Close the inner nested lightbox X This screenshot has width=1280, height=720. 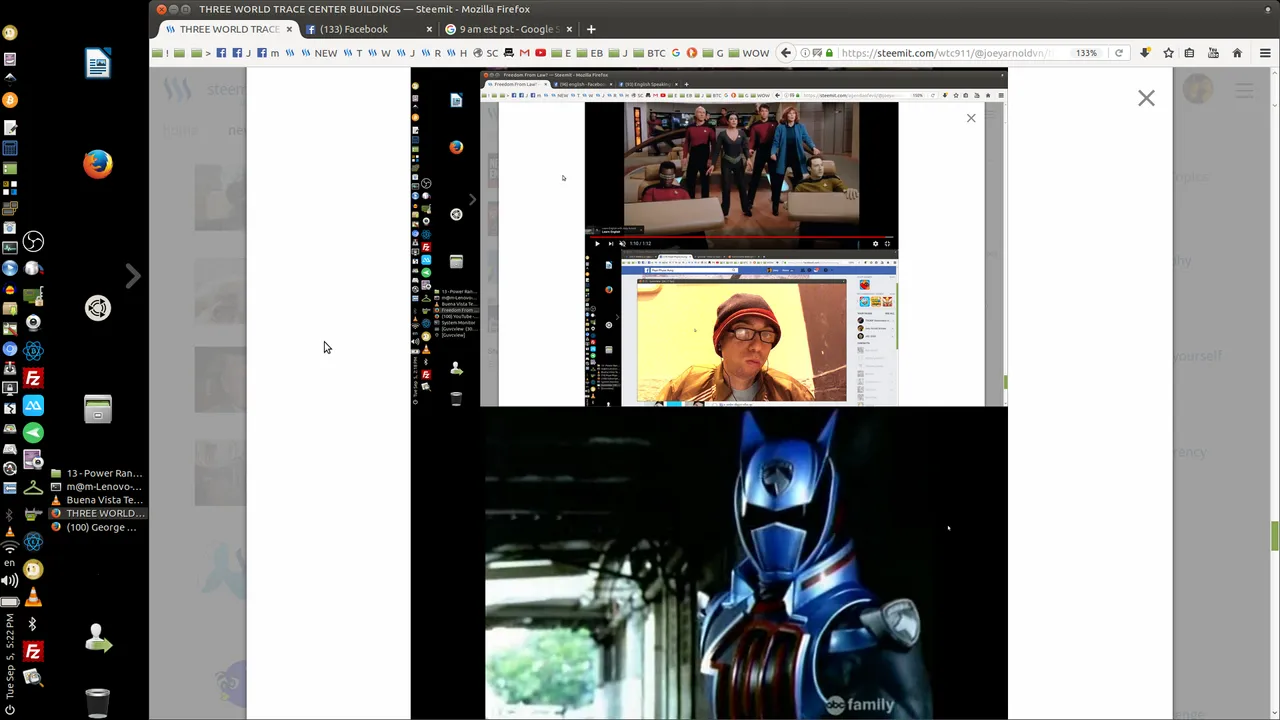970,118
